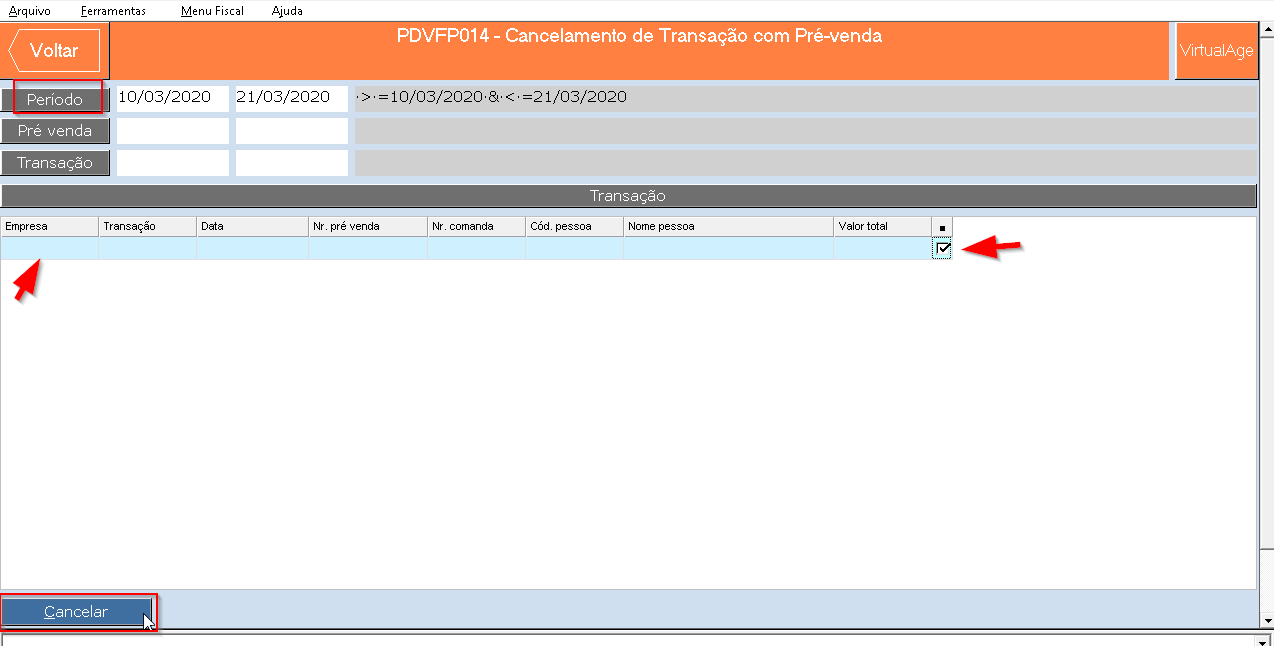Click the first Transação input field
The image size is (1274, 646).
click(173, 163)
